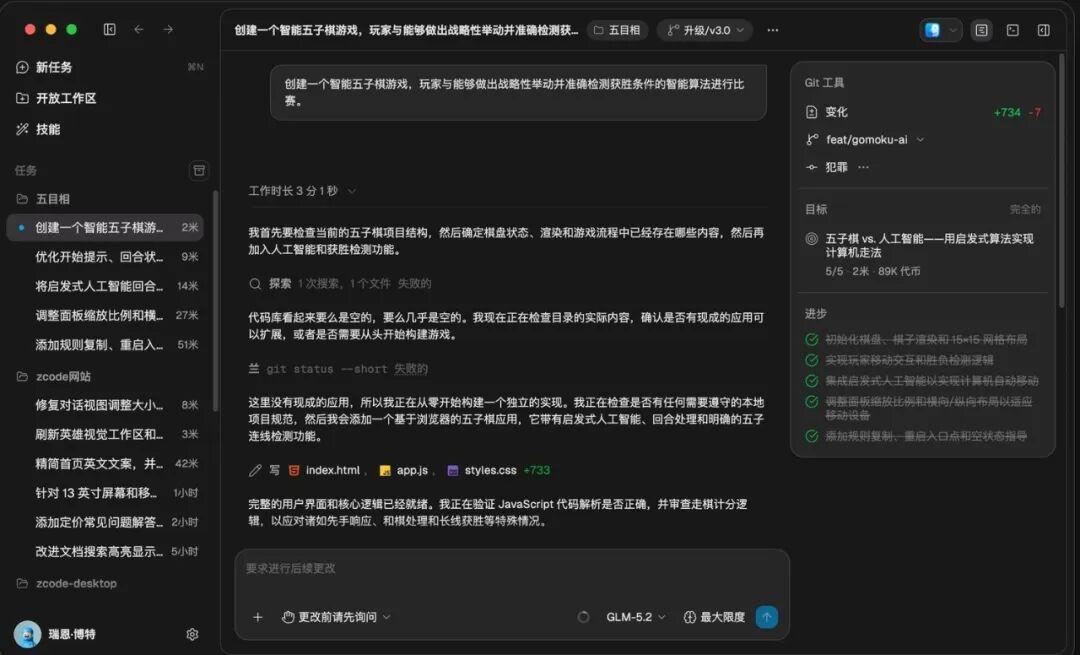Select task 改进文档搜索高亮显示...
The width and height of the screenshot is (1080, 655).
[x=106, y=551]
